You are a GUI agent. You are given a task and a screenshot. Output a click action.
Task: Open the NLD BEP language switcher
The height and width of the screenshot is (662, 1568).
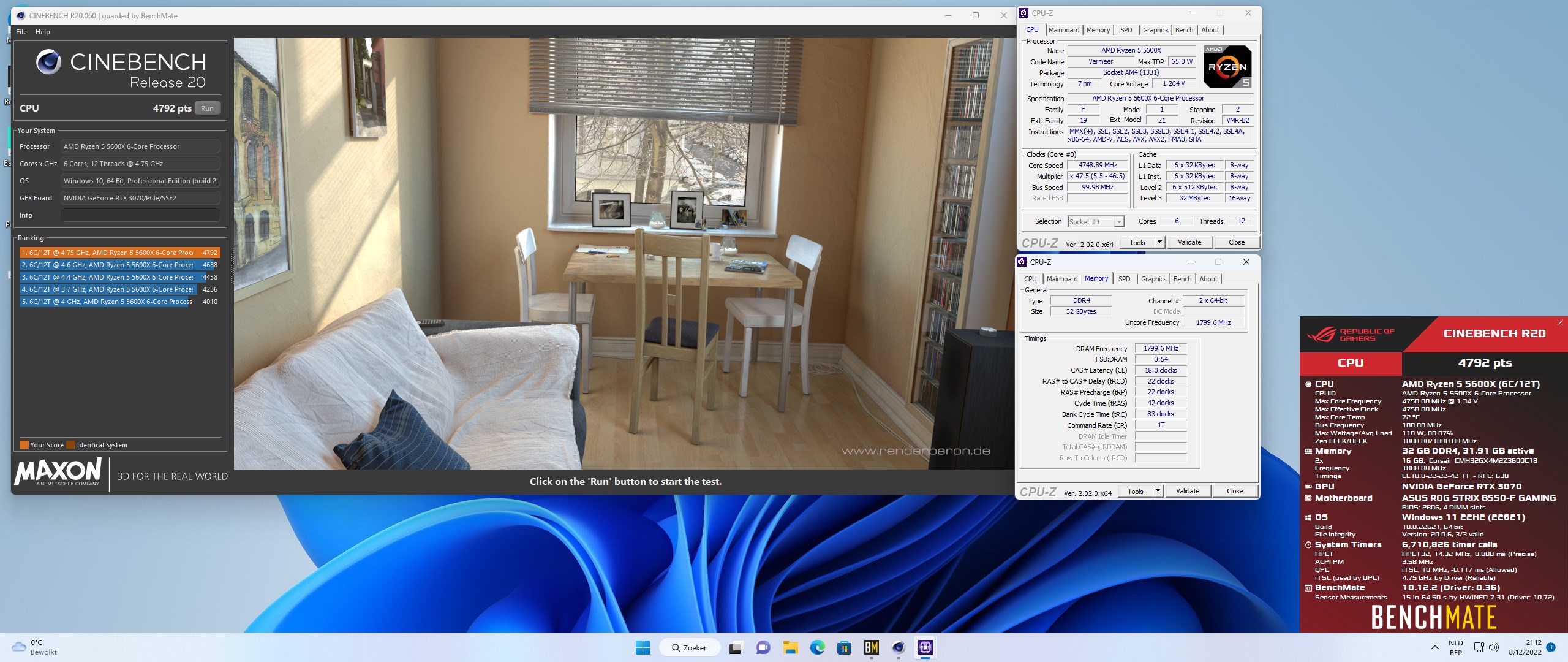point(1456,647)
